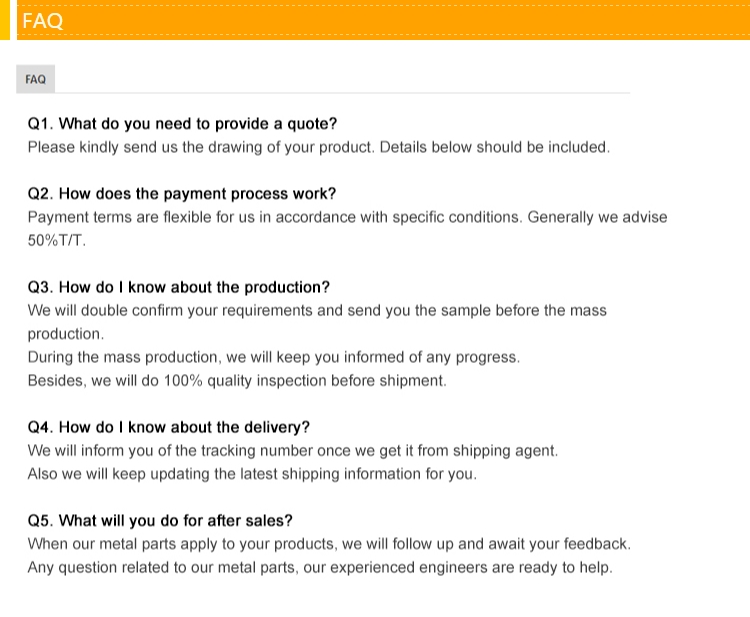Select question Q5 about after sales
Screen dimensions: 750x617
point(160,521)
